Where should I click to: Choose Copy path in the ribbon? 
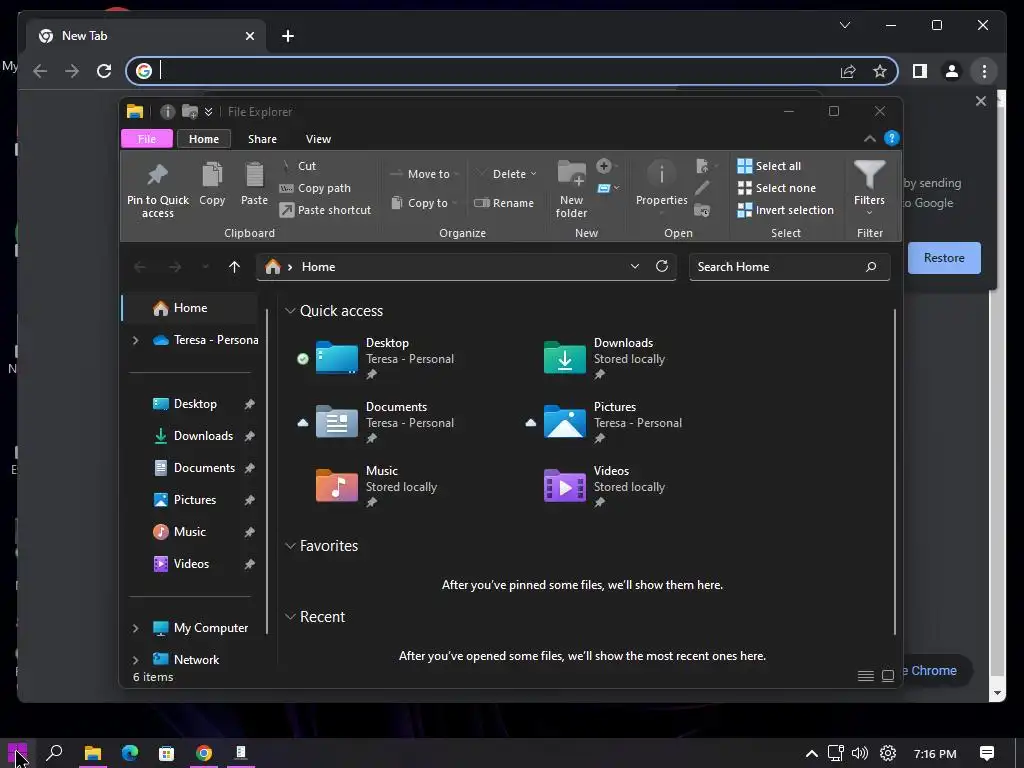(315, 188)
